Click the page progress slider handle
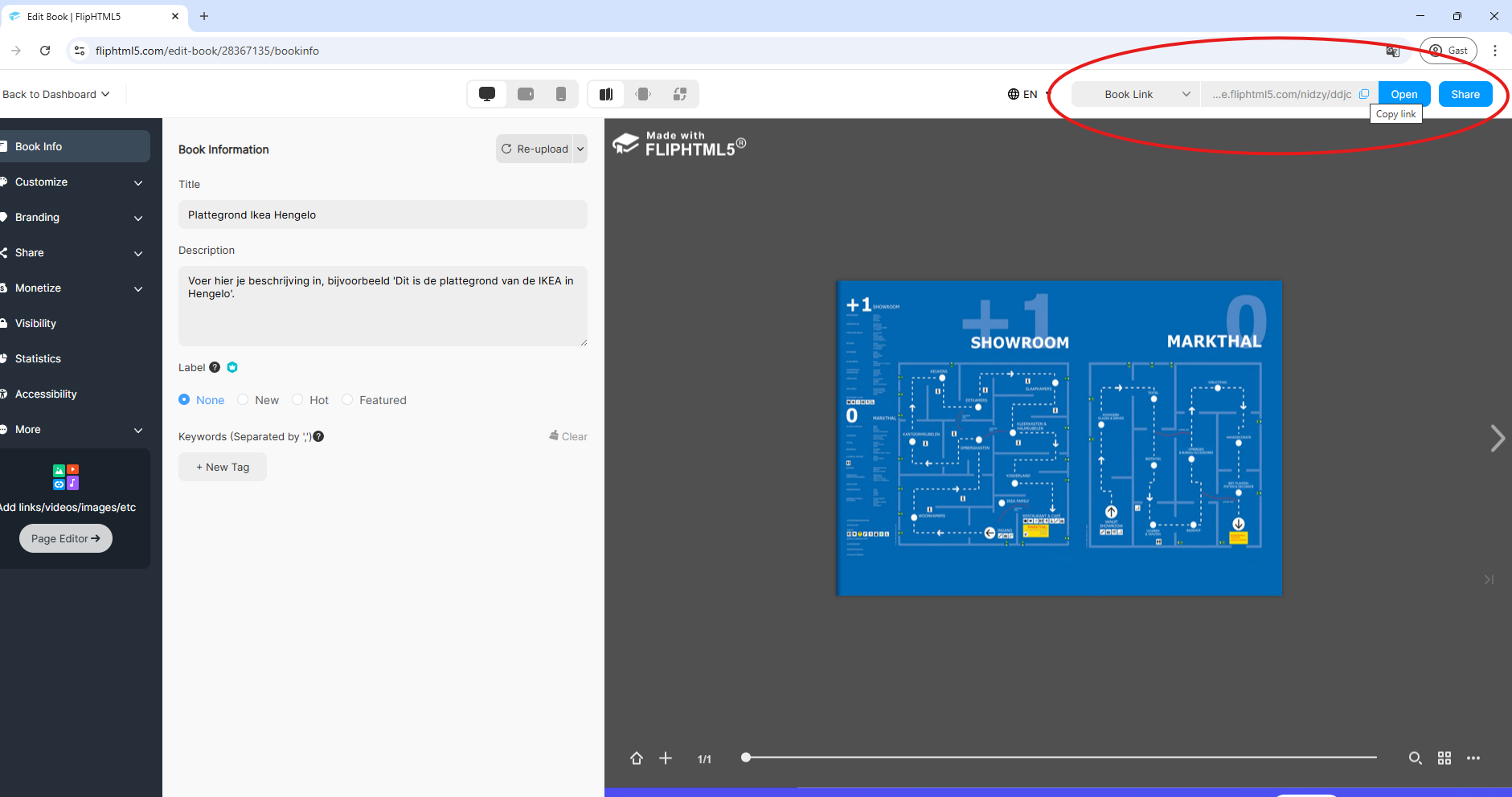The width and height of the screenshot is (1512, 797). tap(746, 757)
